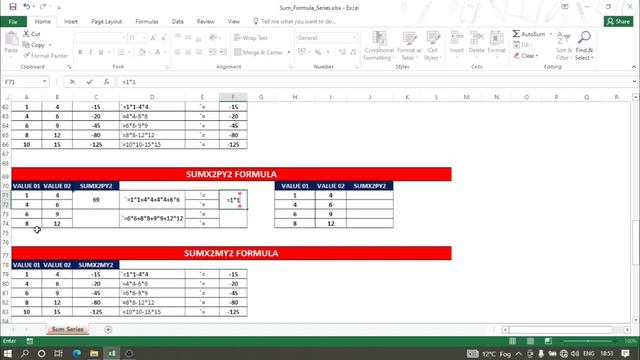Click the AutoSum sigma icon
Image resolution: width=640 pixels, height=360 pixels.
(516, 34)
